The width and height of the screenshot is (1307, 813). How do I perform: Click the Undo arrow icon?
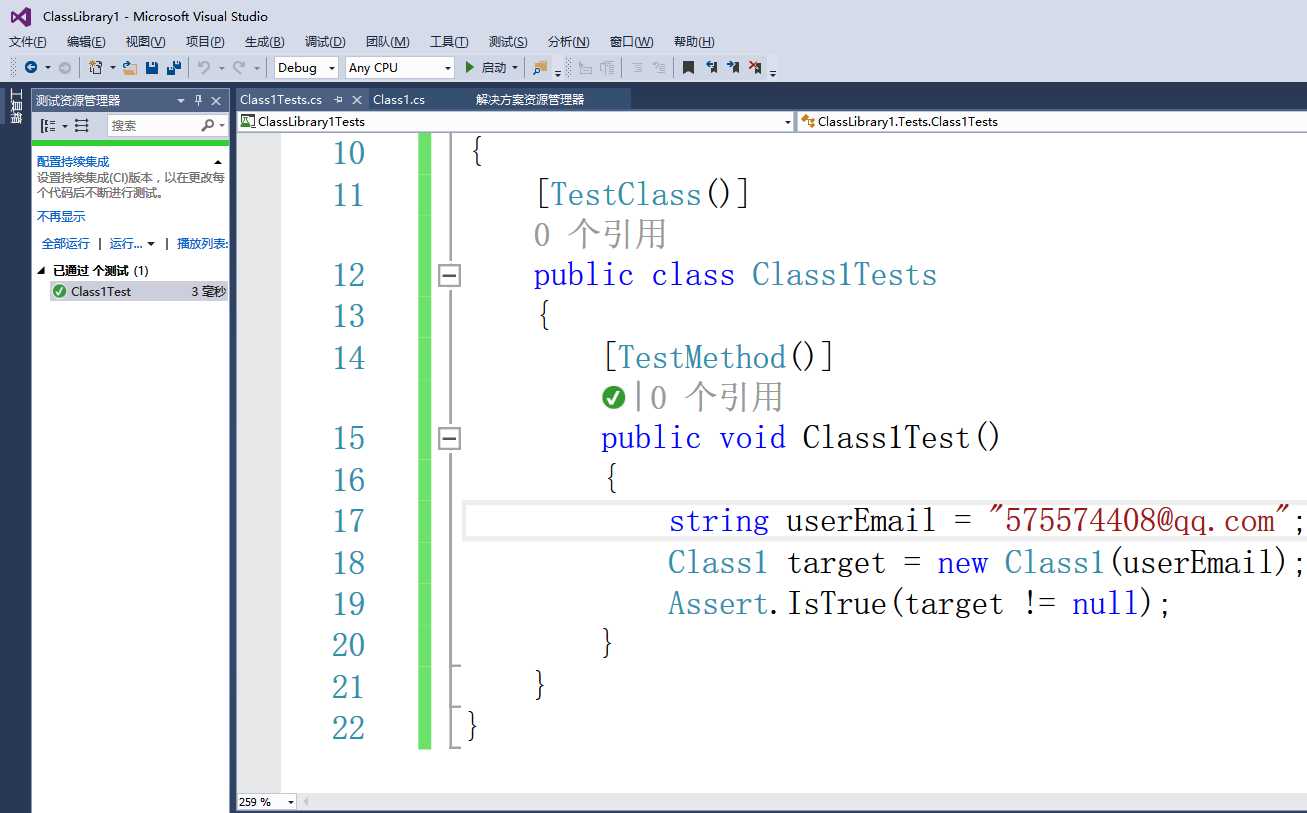(203, 67)
